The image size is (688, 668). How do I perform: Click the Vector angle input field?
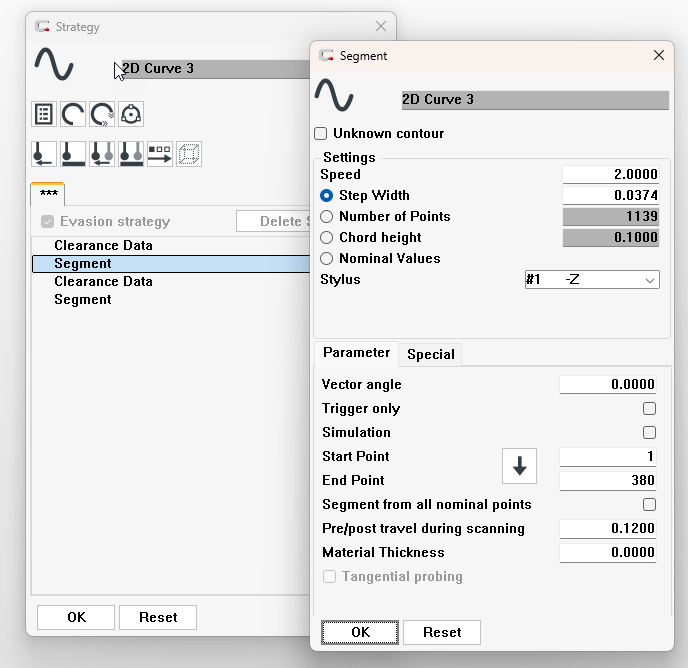(608, 384)
